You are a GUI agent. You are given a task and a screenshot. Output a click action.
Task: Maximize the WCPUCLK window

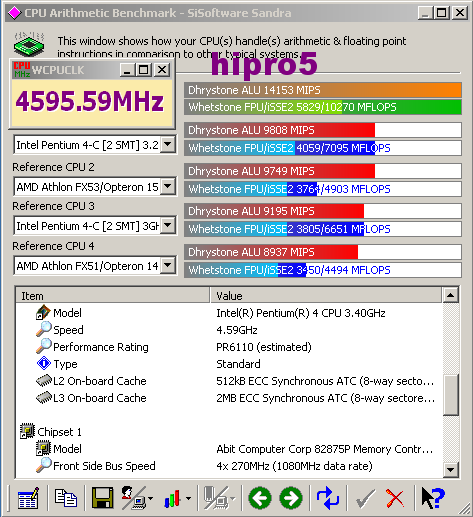(x=144, y=70)
